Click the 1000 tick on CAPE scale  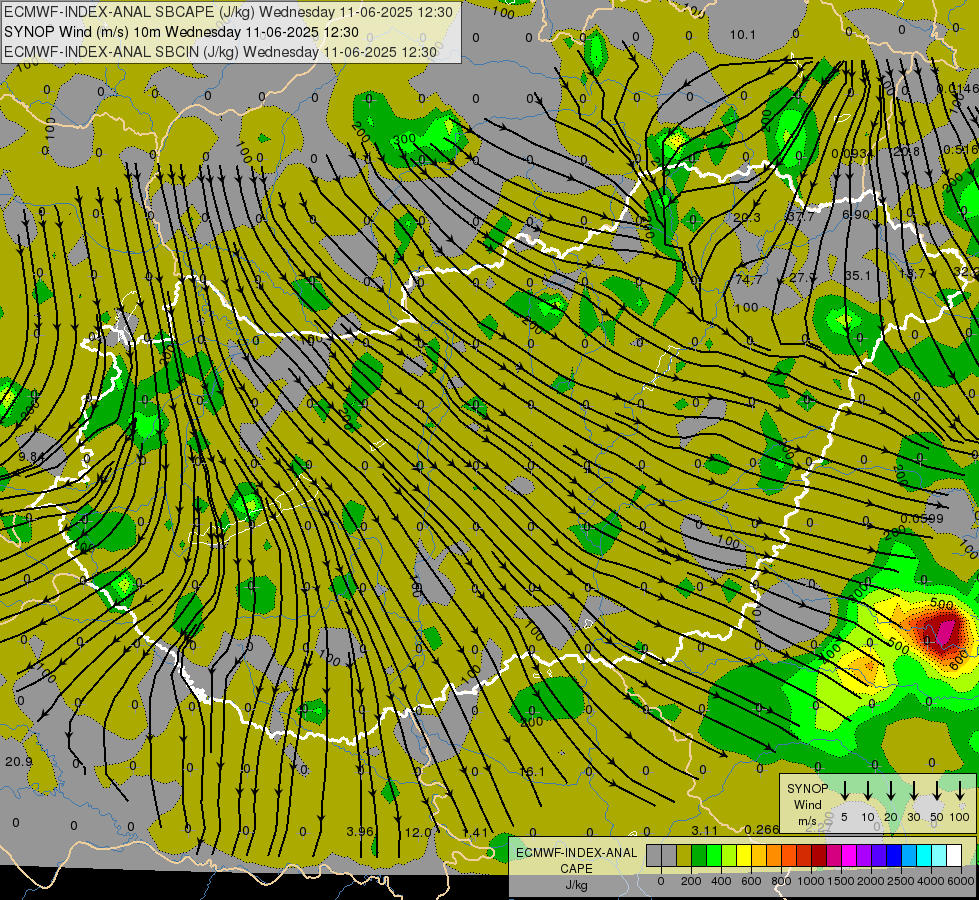[x=811, y=881]
